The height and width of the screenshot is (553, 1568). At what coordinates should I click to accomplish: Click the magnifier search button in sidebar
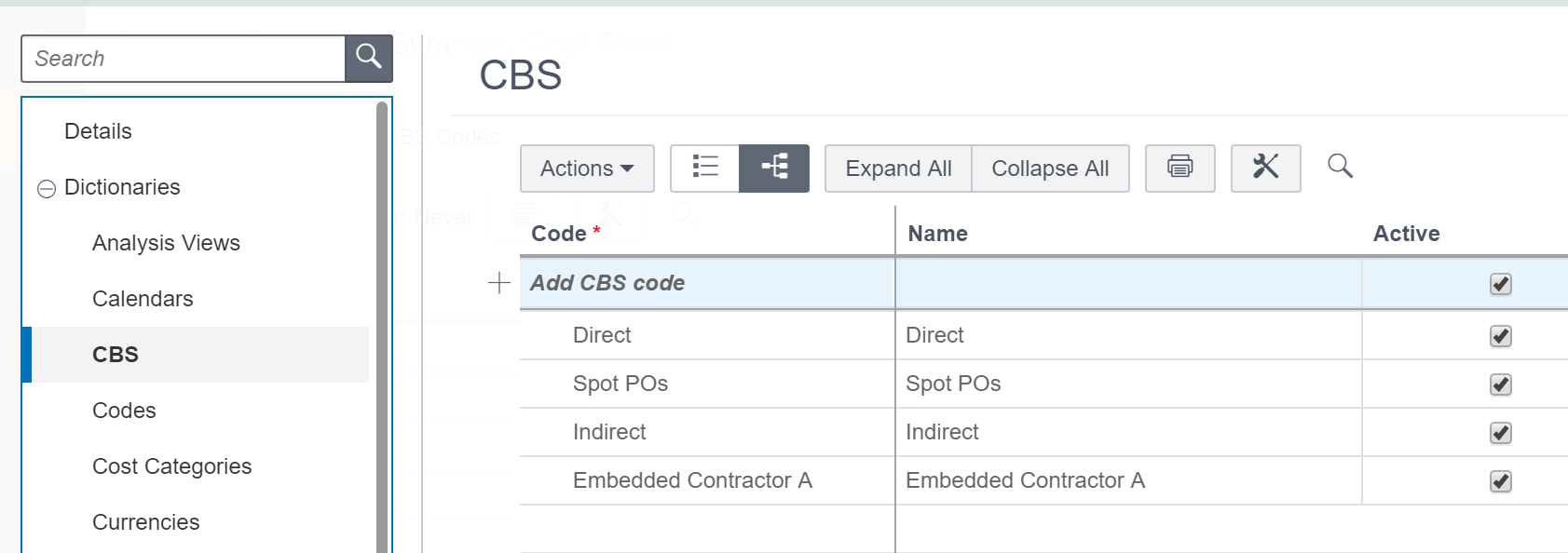coord(369,58)
